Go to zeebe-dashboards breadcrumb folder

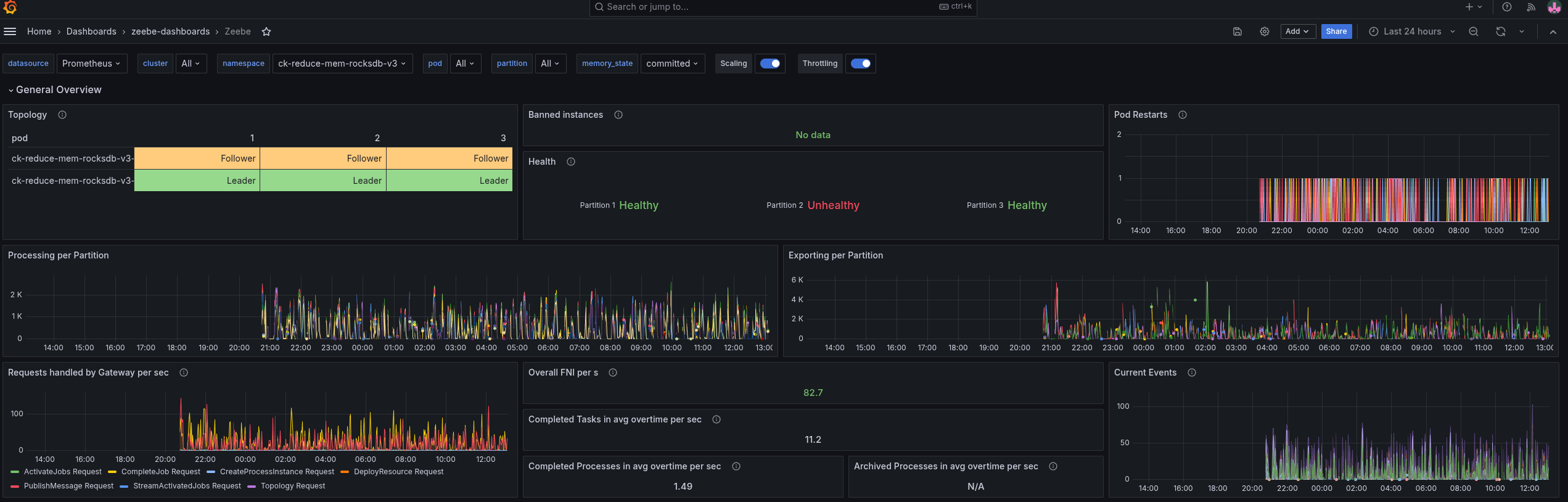170,31
